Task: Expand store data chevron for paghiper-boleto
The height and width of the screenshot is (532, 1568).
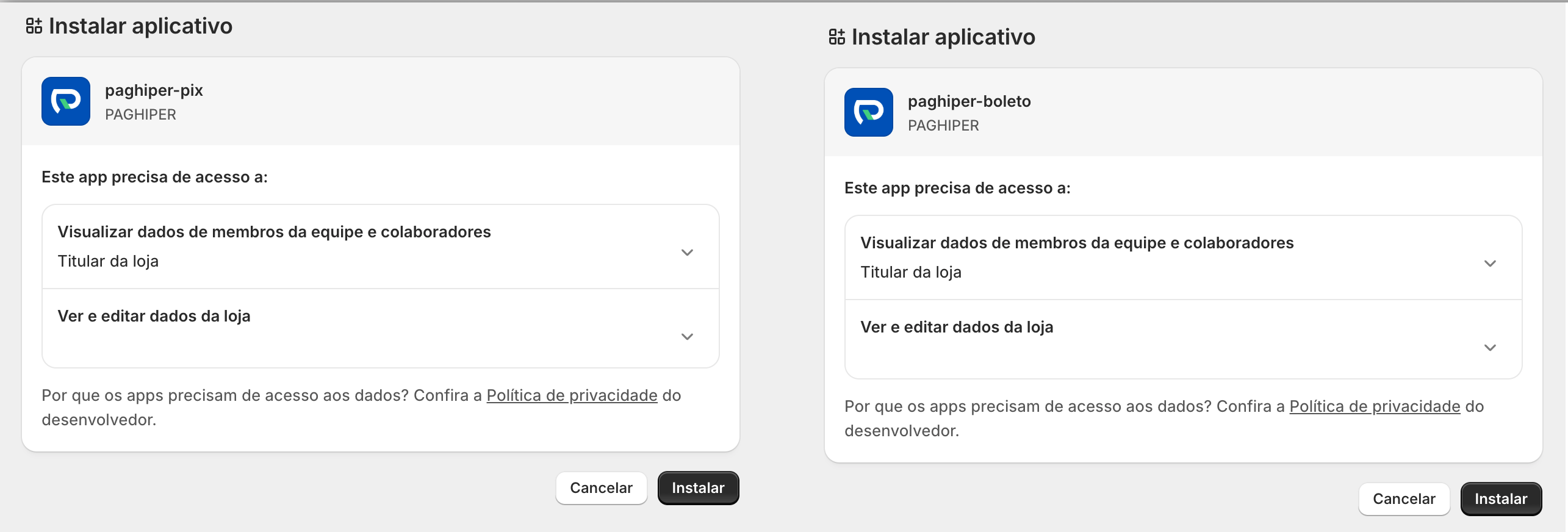Action: point(1490,348)
